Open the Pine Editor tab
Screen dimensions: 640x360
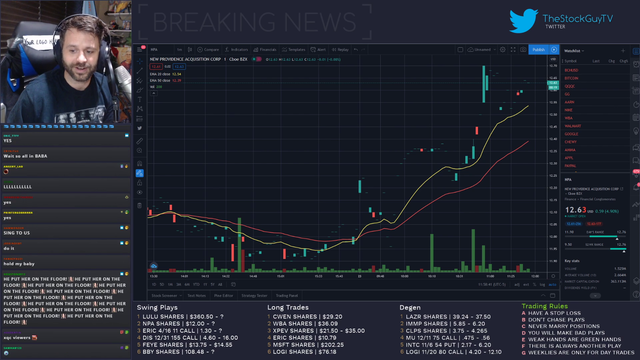point(223,296)
